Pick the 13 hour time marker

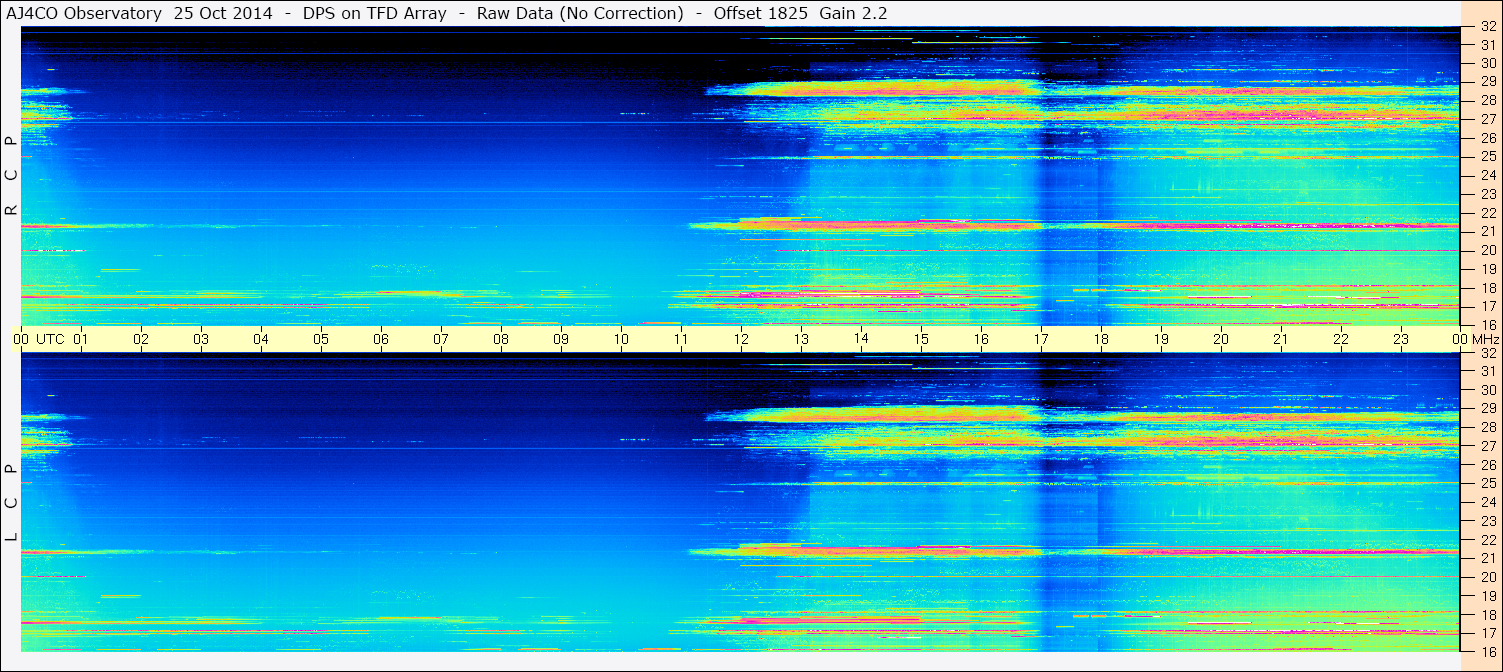[801, 339]
